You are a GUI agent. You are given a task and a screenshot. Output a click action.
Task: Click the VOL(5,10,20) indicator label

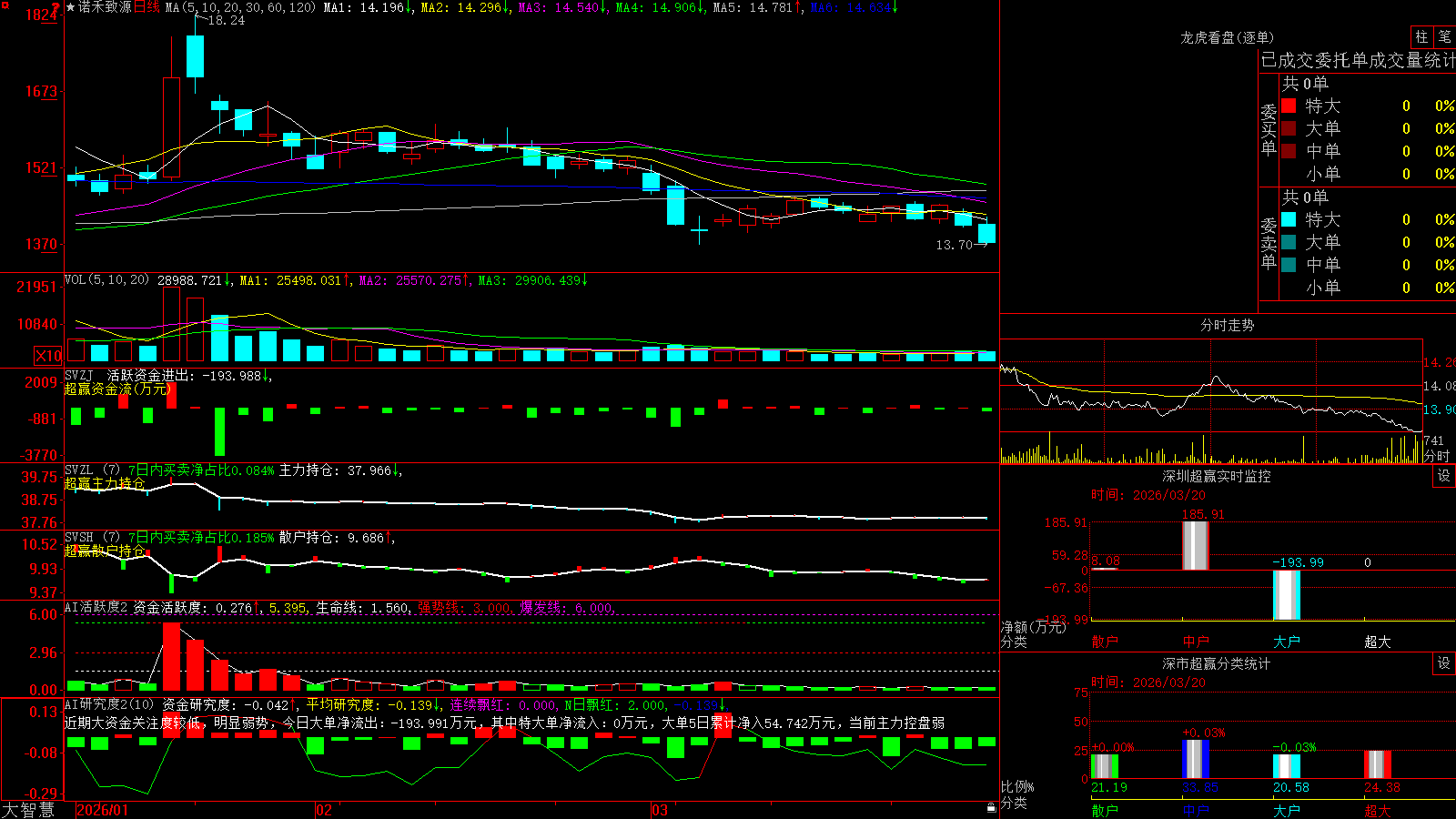(106, 280)
